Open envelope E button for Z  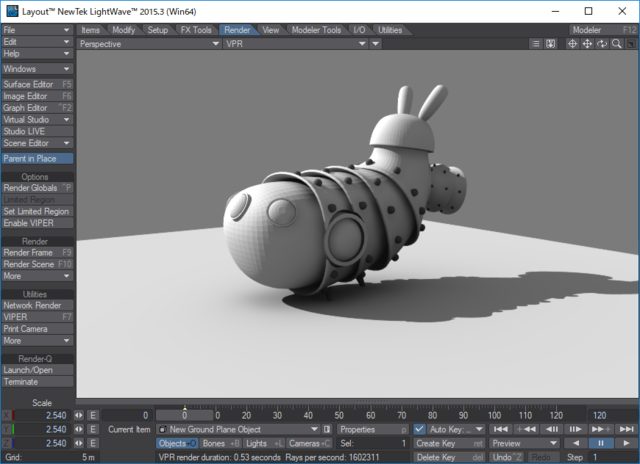coord(93,443)
